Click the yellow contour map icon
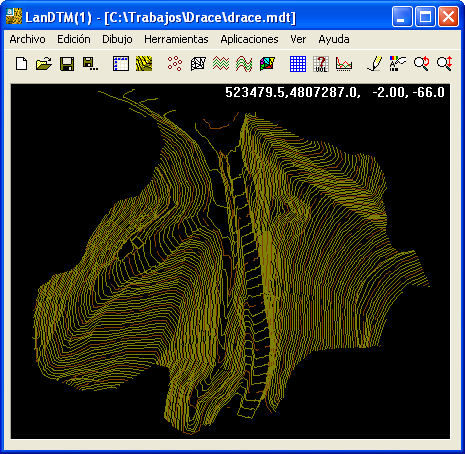The image size is (465, 454). coord(144,64)
